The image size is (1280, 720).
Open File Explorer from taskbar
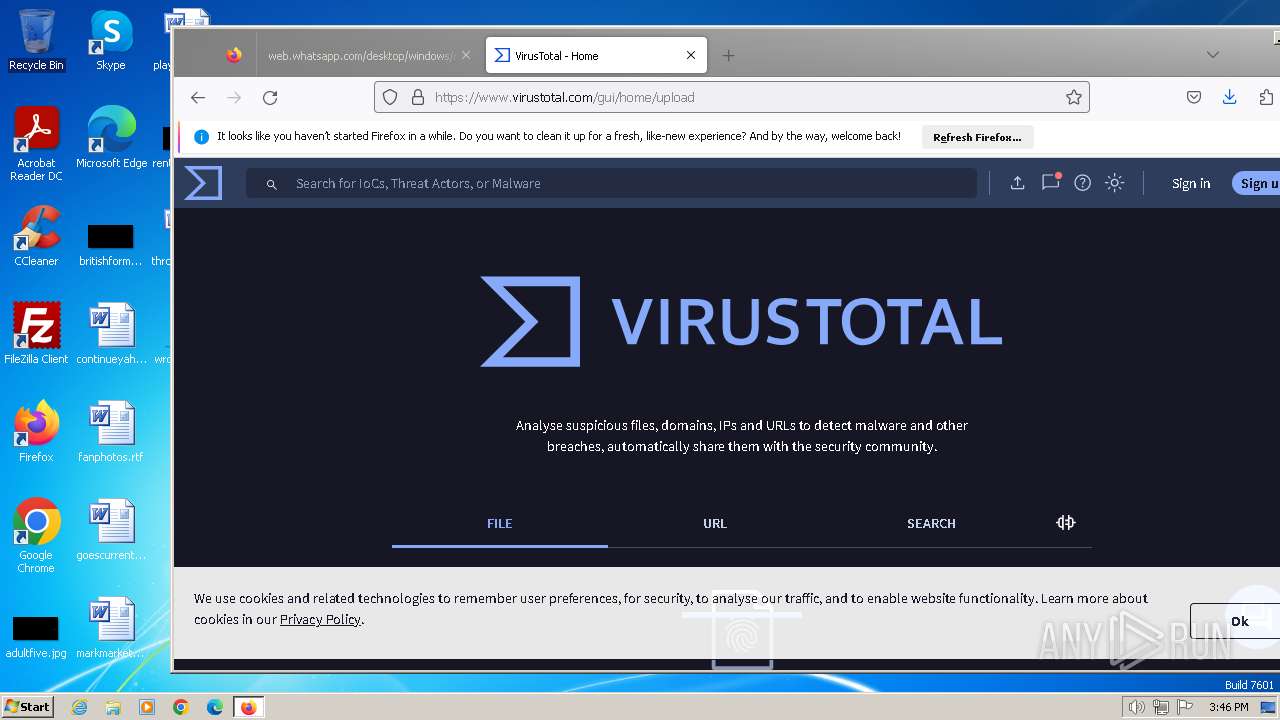tap(113, 707)
